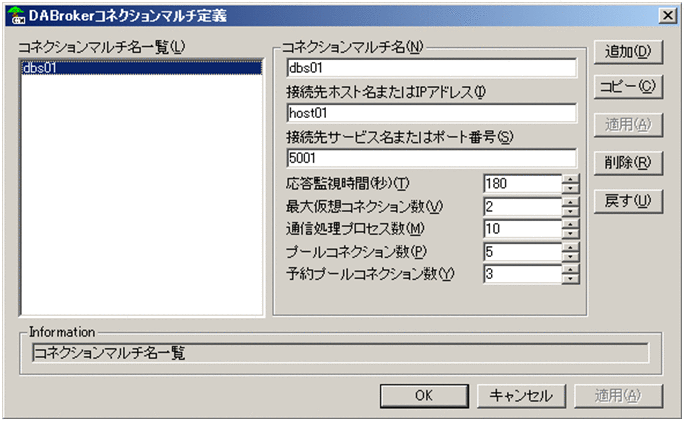Decrease 応答監視時間 with the down arrow

point(570,188)
